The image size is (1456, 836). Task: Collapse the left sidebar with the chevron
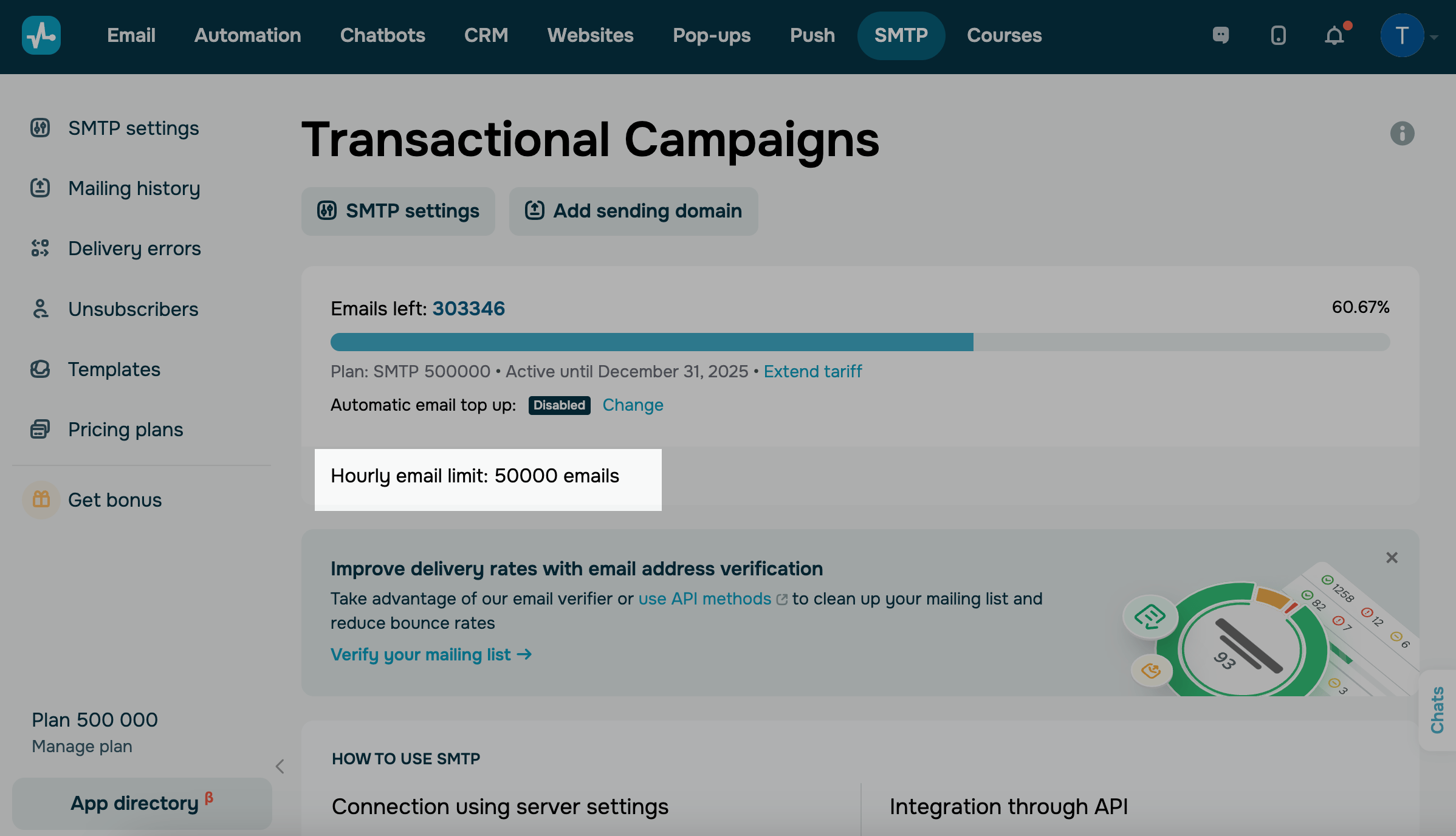(280, 767)
